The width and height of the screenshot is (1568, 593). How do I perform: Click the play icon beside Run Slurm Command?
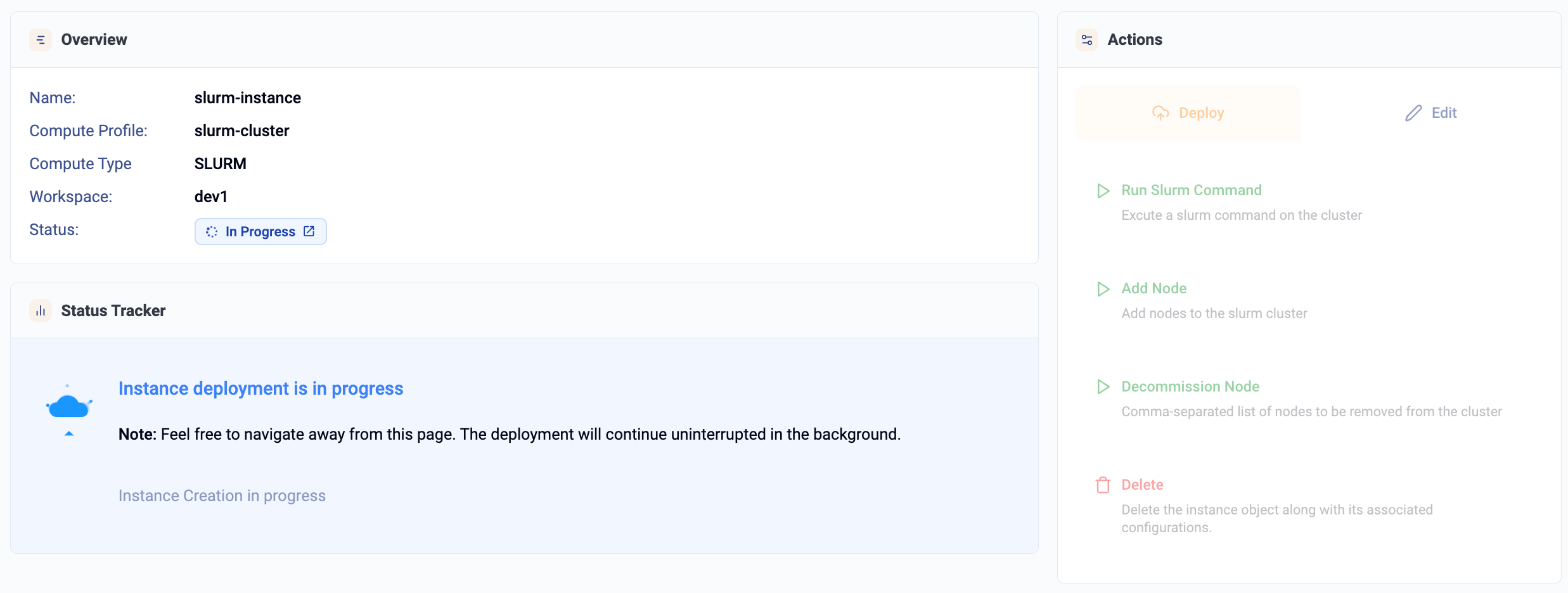point(1103,191)
